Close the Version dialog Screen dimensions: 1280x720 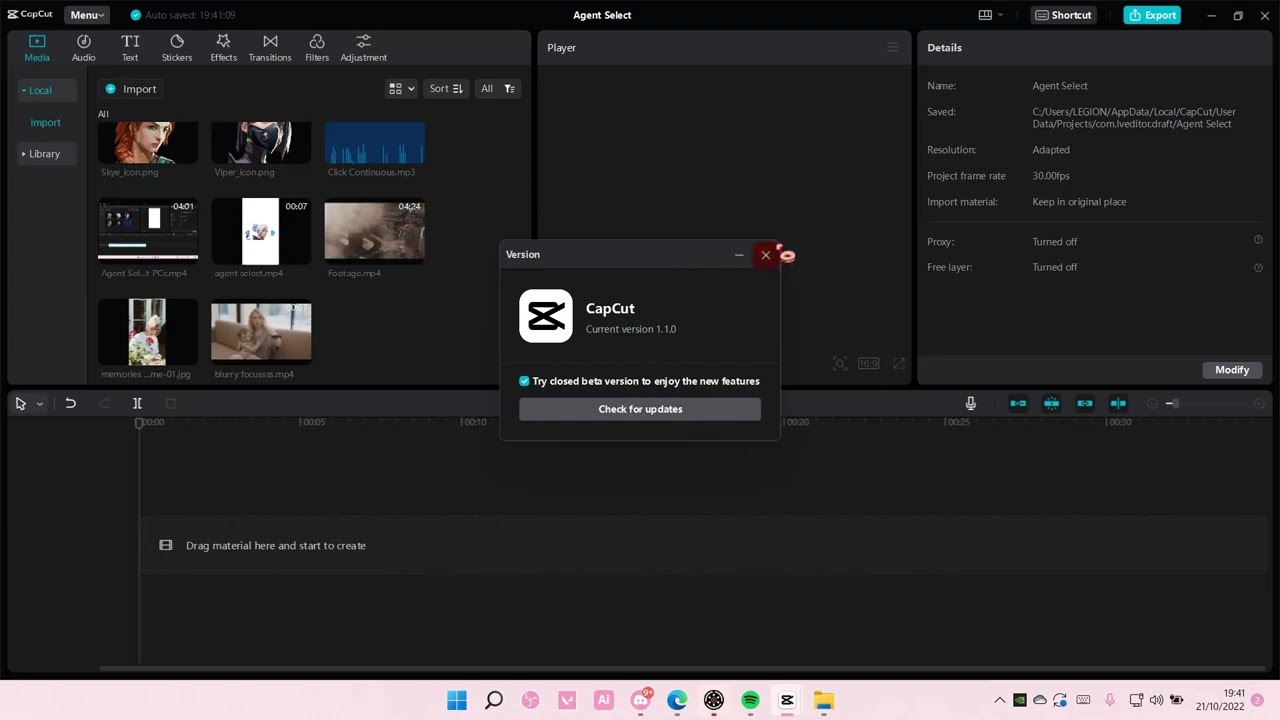[766, 255]
